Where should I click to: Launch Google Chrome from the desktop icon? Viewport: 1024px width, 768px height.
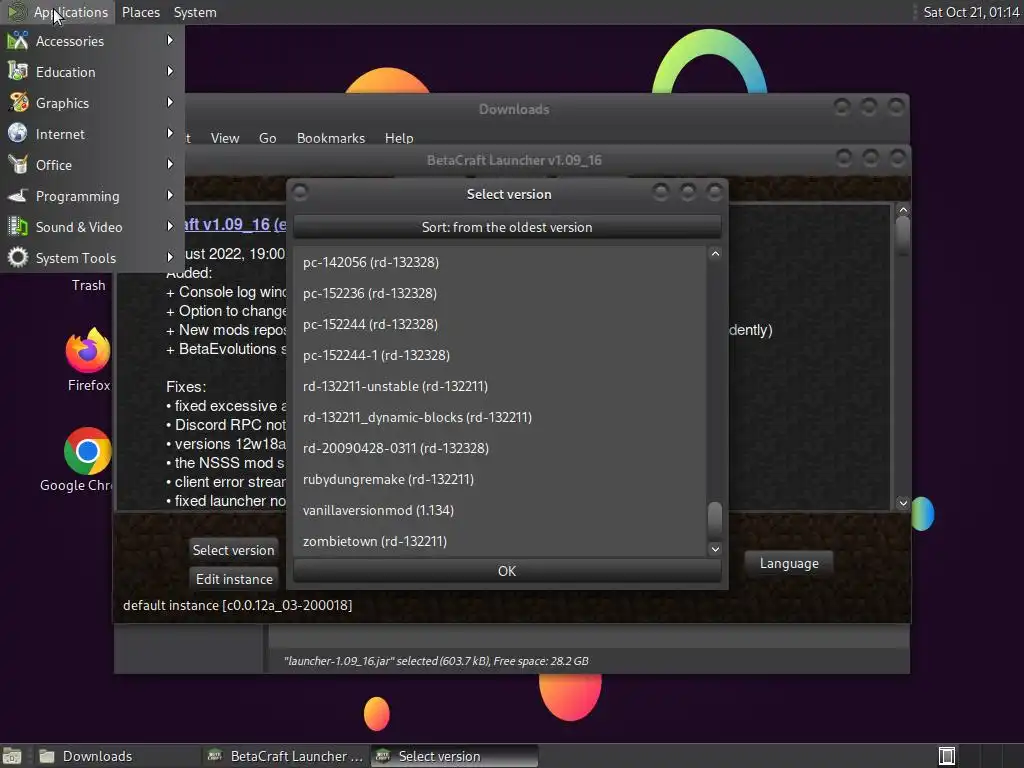pos(88,451)
